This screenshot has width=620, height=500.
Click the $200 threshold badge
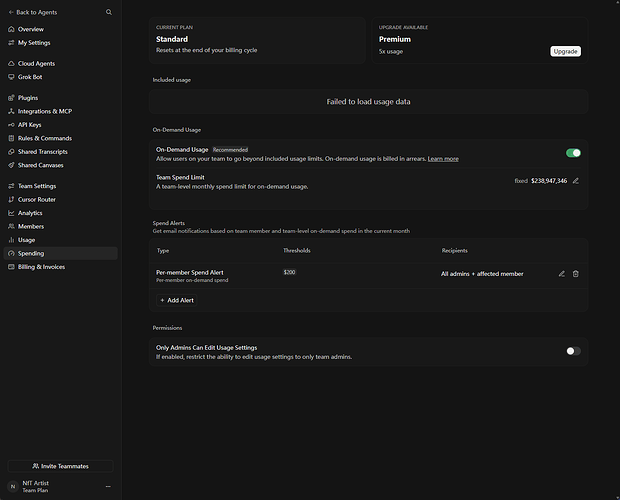pyautogui.click(x=289, y=272)
